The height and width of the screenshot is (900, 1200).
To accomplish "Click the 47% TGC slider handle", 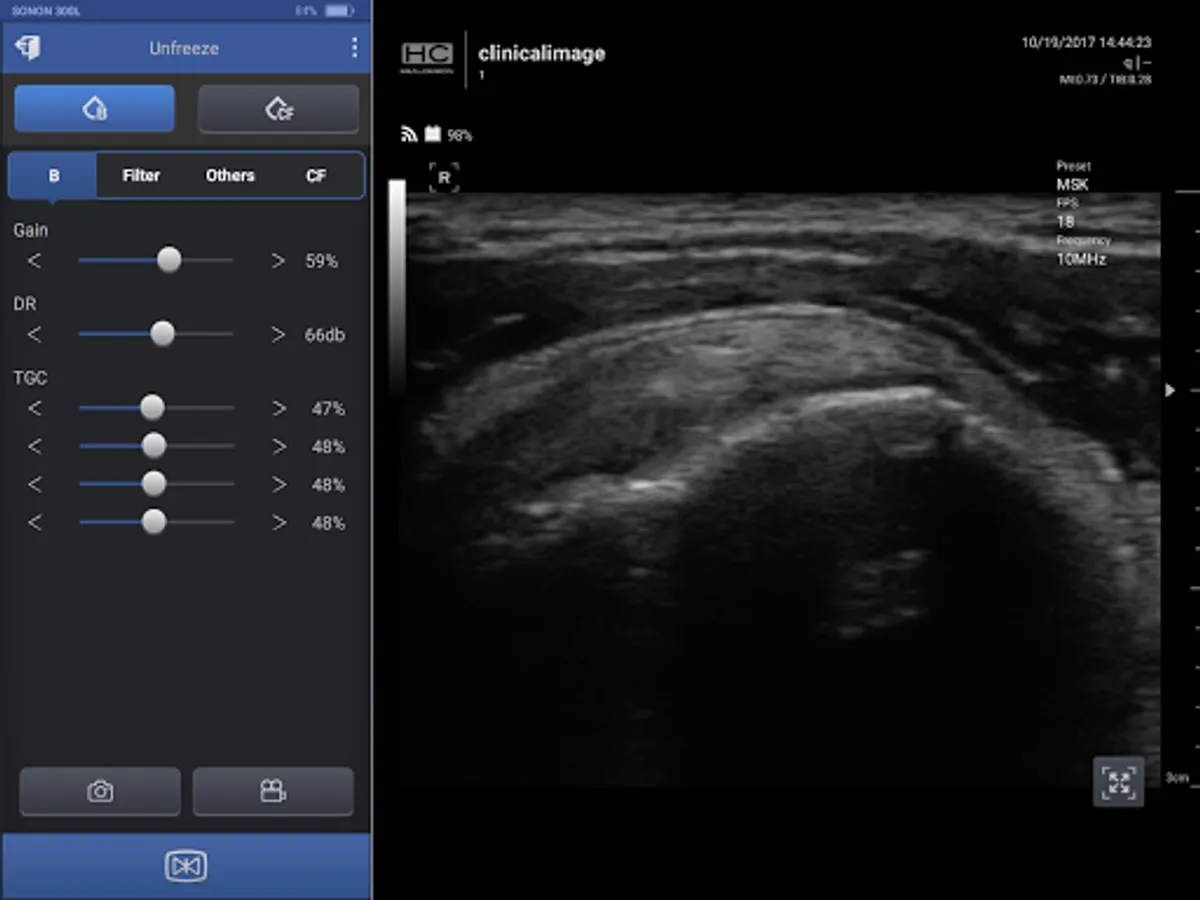I will tap(152, 408).
